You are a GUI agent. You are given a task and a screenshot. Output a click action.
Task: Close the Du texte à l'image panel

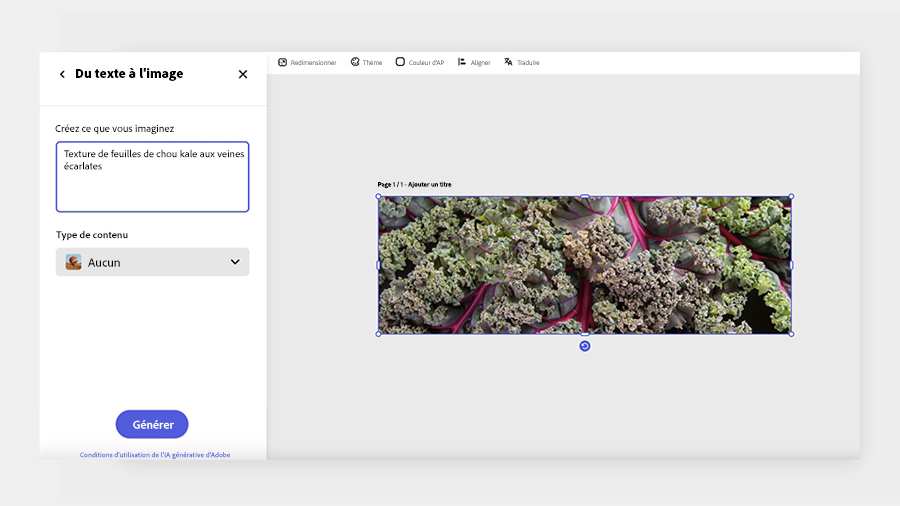pos(243,74)
